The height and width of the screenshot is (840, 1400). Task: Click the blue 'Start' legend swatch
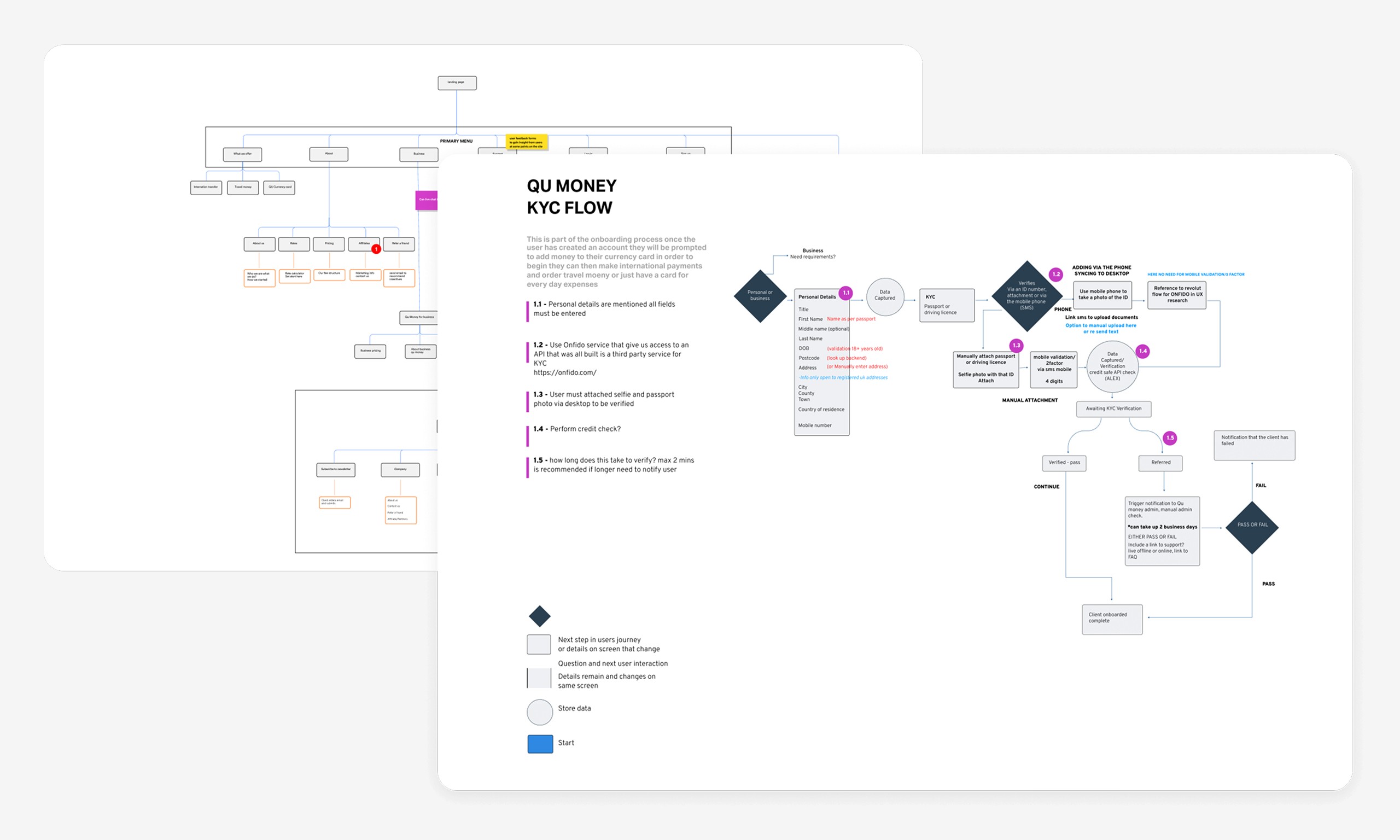(x=540, y=743)
